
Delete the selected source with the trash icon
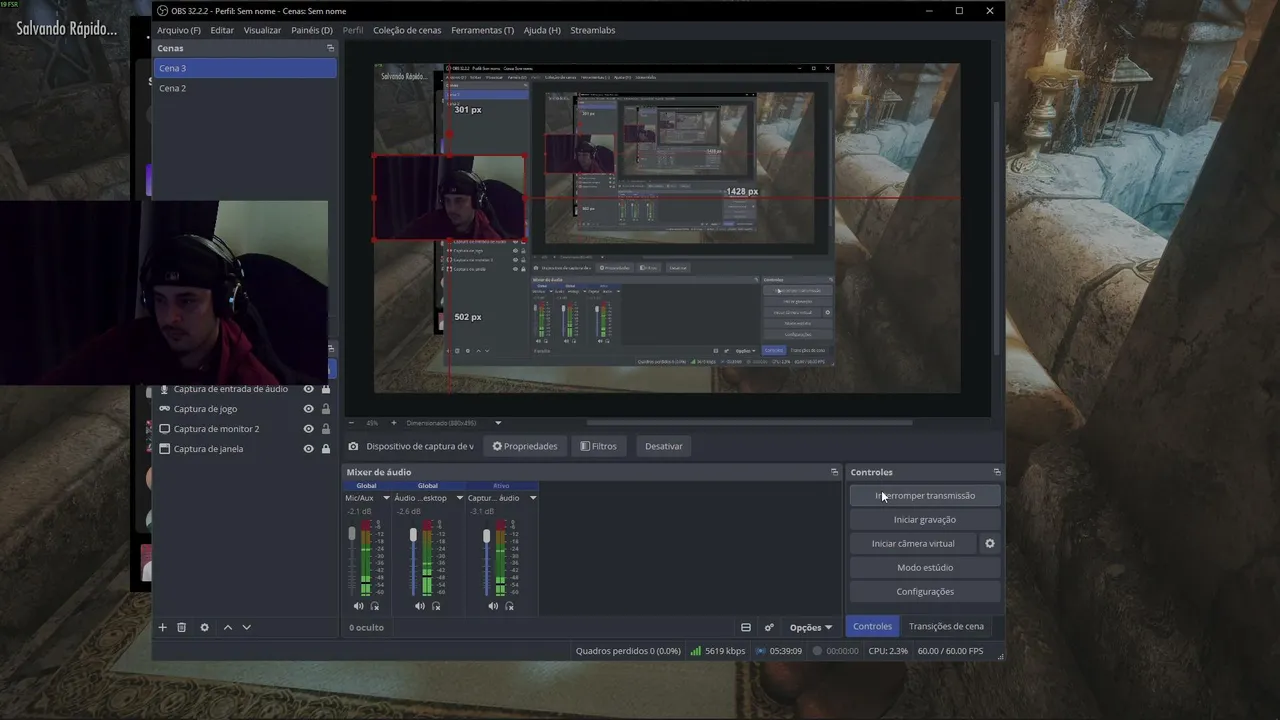(x=181, y=627)
